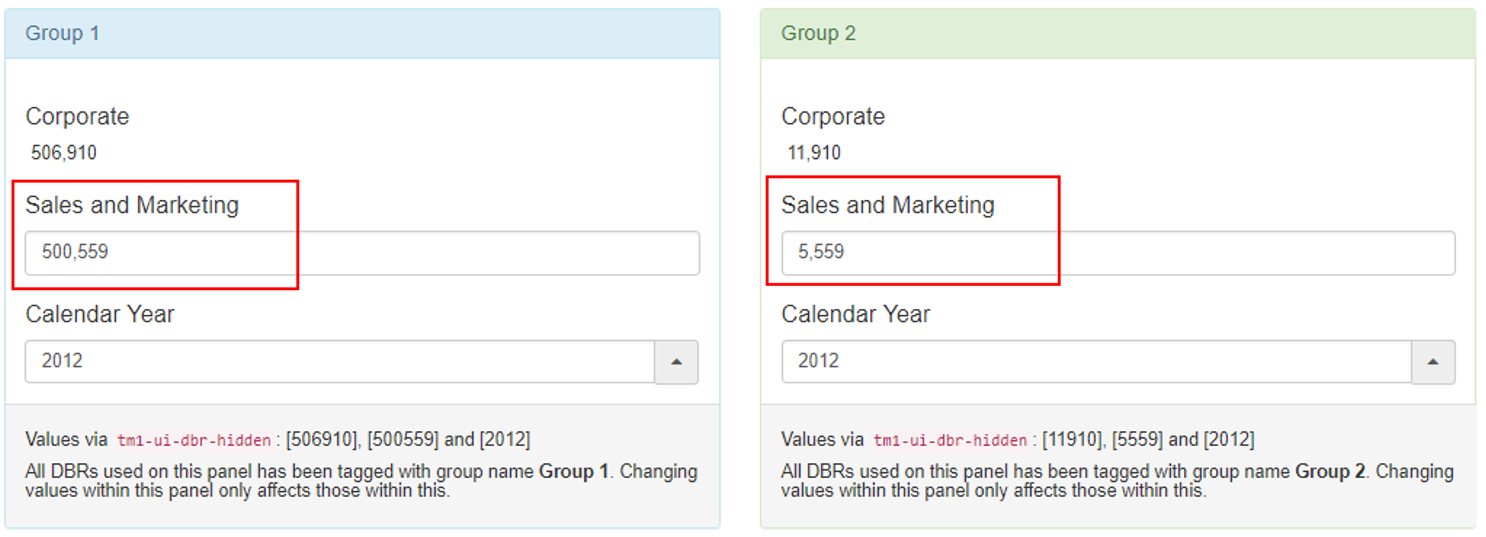Click the Corporate value 11,910

tap(814, 154)
